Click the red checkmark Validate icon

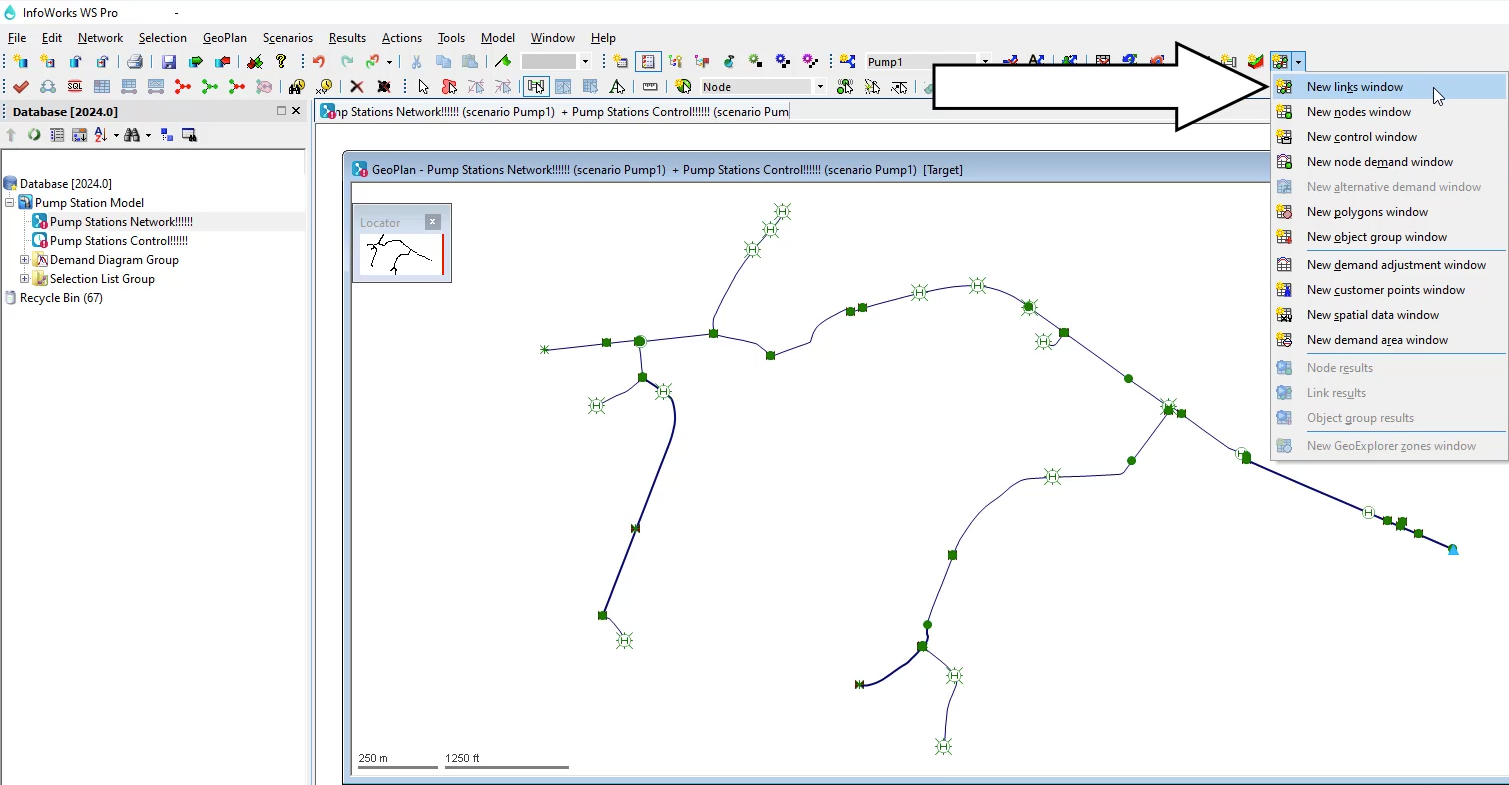(x=20, y=86)
